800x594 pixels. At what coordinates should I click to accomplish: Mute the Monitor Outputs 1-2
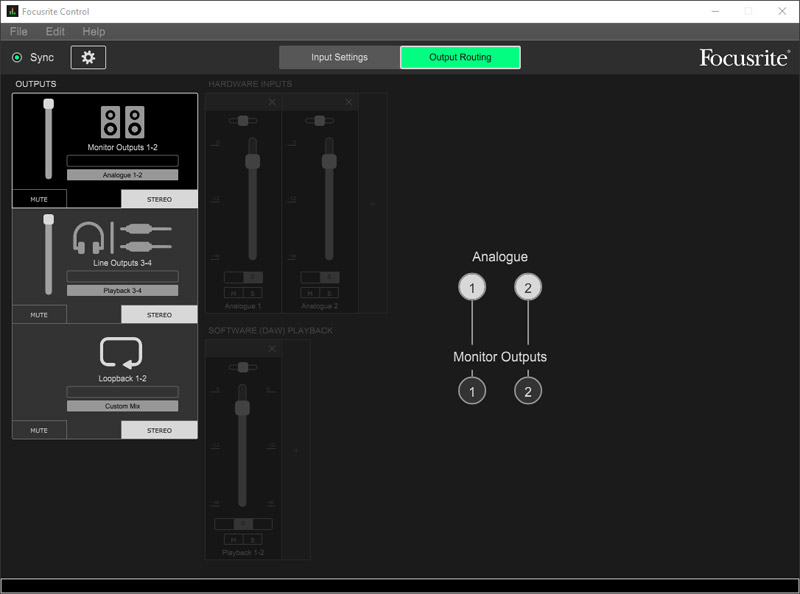39,199
